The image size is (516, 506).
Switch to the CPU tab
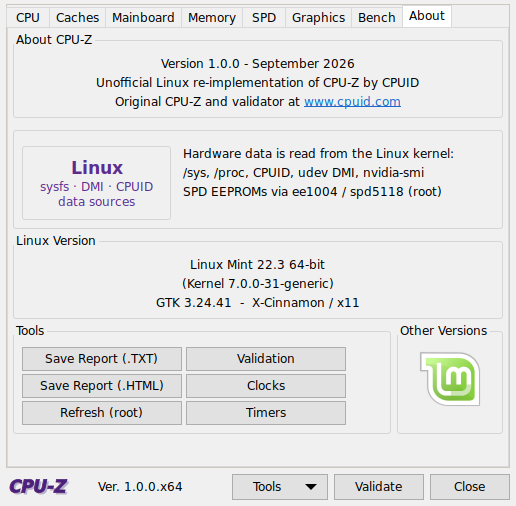28,17
